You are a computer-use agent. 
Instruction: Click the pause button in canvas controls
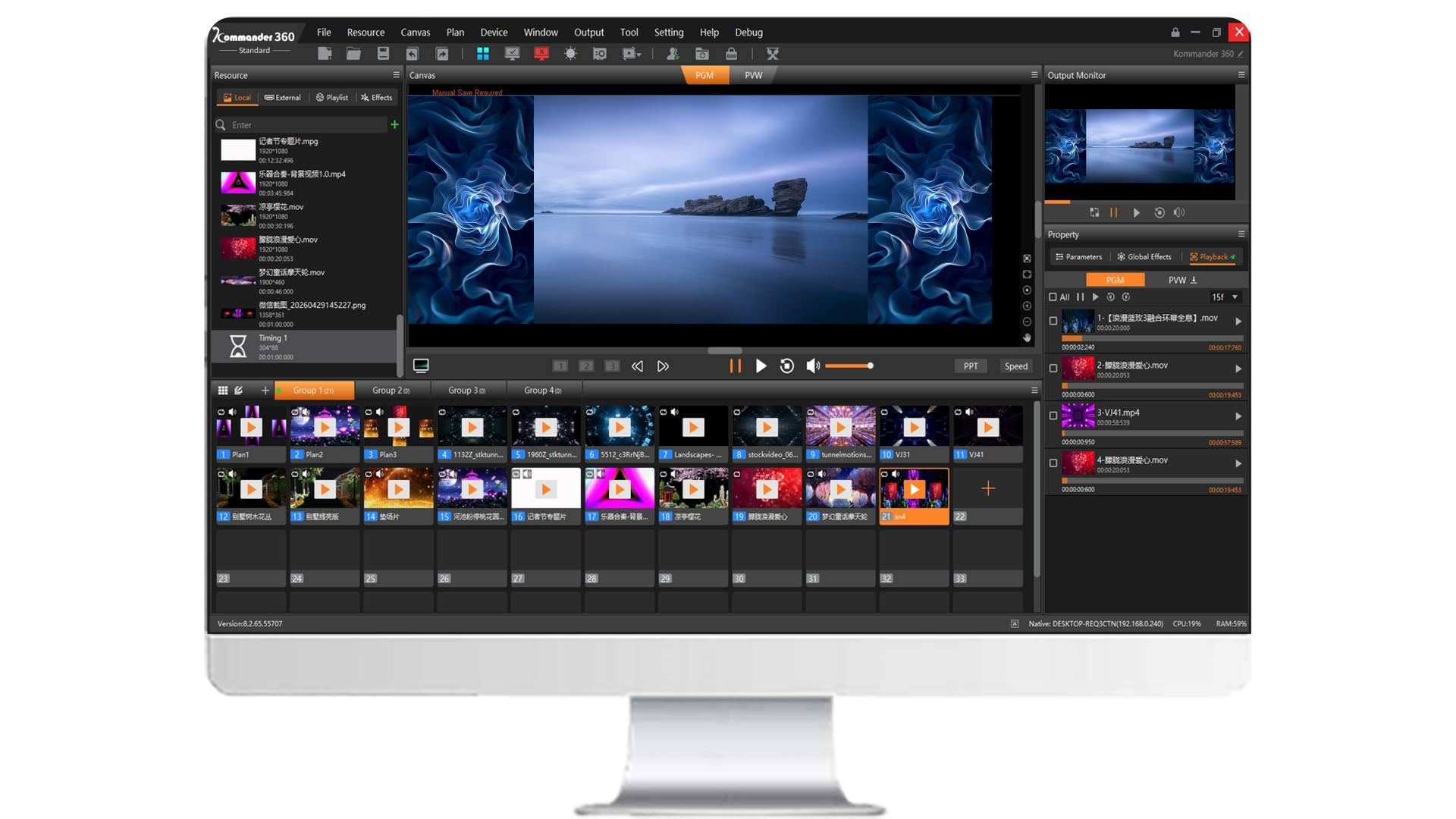(x=735, y=366)
